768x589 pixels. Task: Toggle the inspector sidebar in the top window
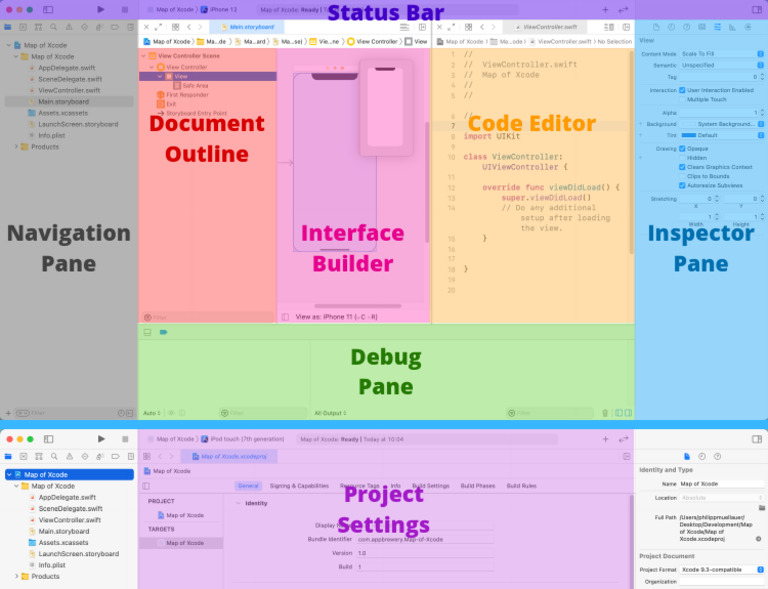pos(757,9)
